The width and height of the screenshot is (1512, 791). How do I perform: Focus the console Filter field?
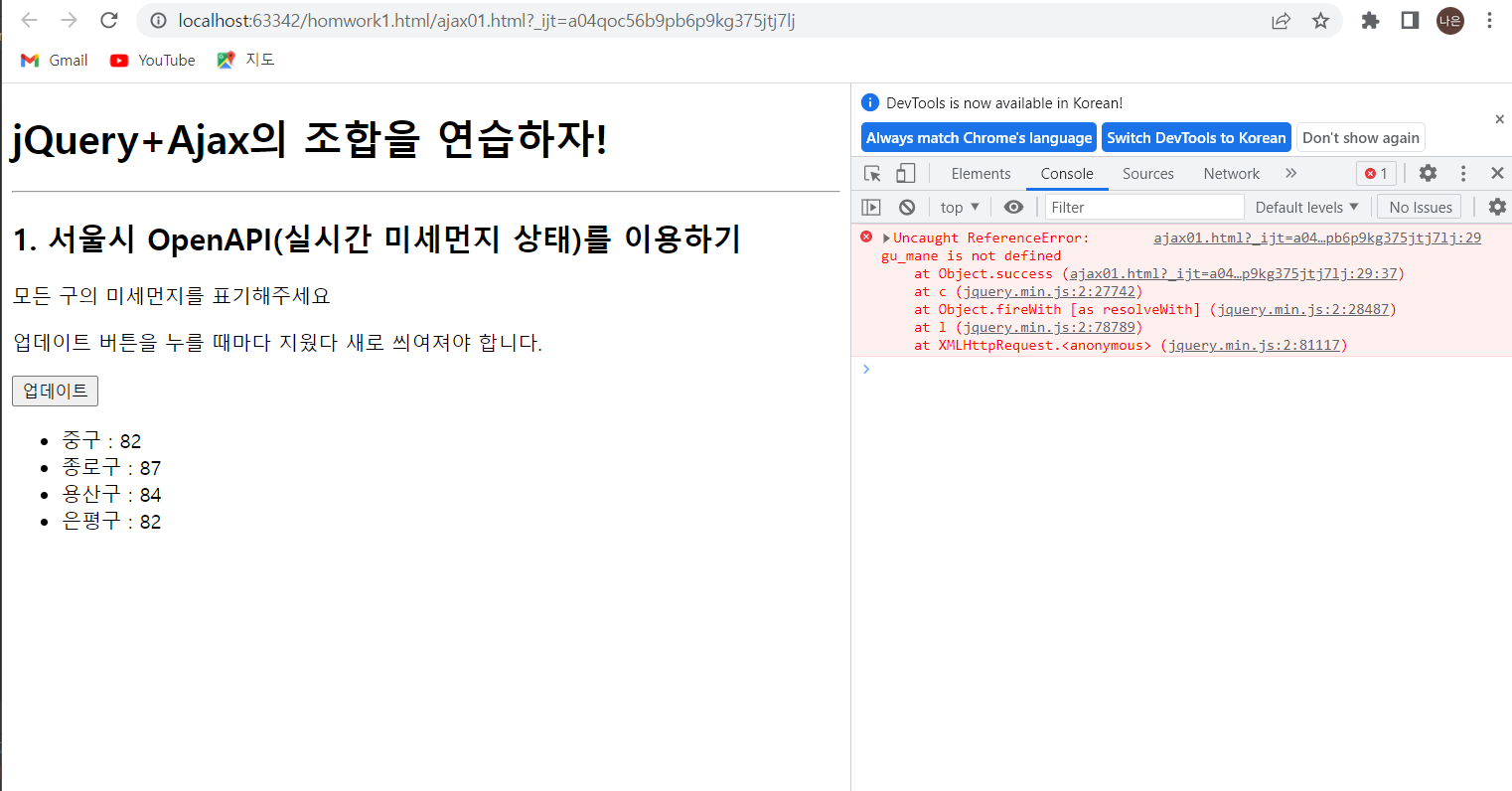[1144, 207]
